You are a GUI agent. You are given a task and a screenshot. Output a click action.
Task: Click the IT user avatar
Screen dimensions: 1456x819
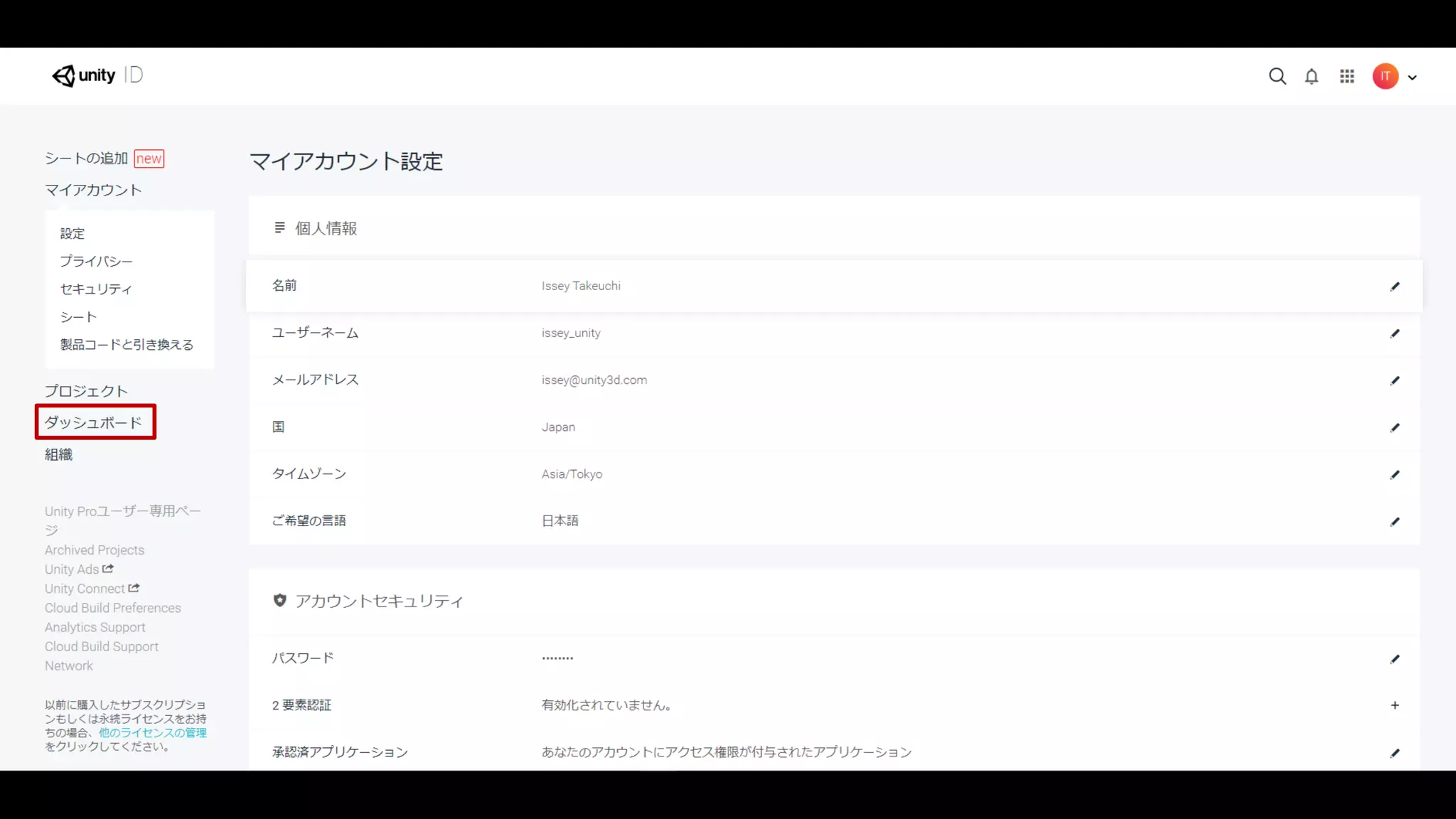1385,76
